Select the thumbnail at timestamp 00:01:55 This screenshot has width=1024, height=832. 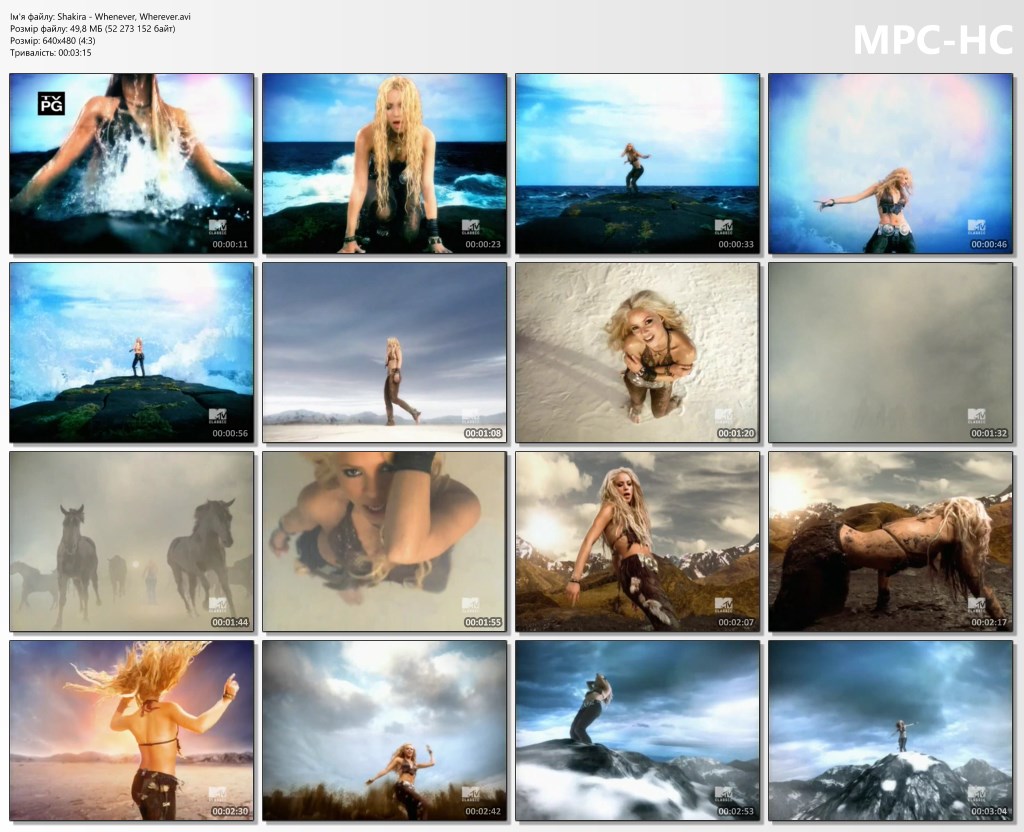point(384,541)
